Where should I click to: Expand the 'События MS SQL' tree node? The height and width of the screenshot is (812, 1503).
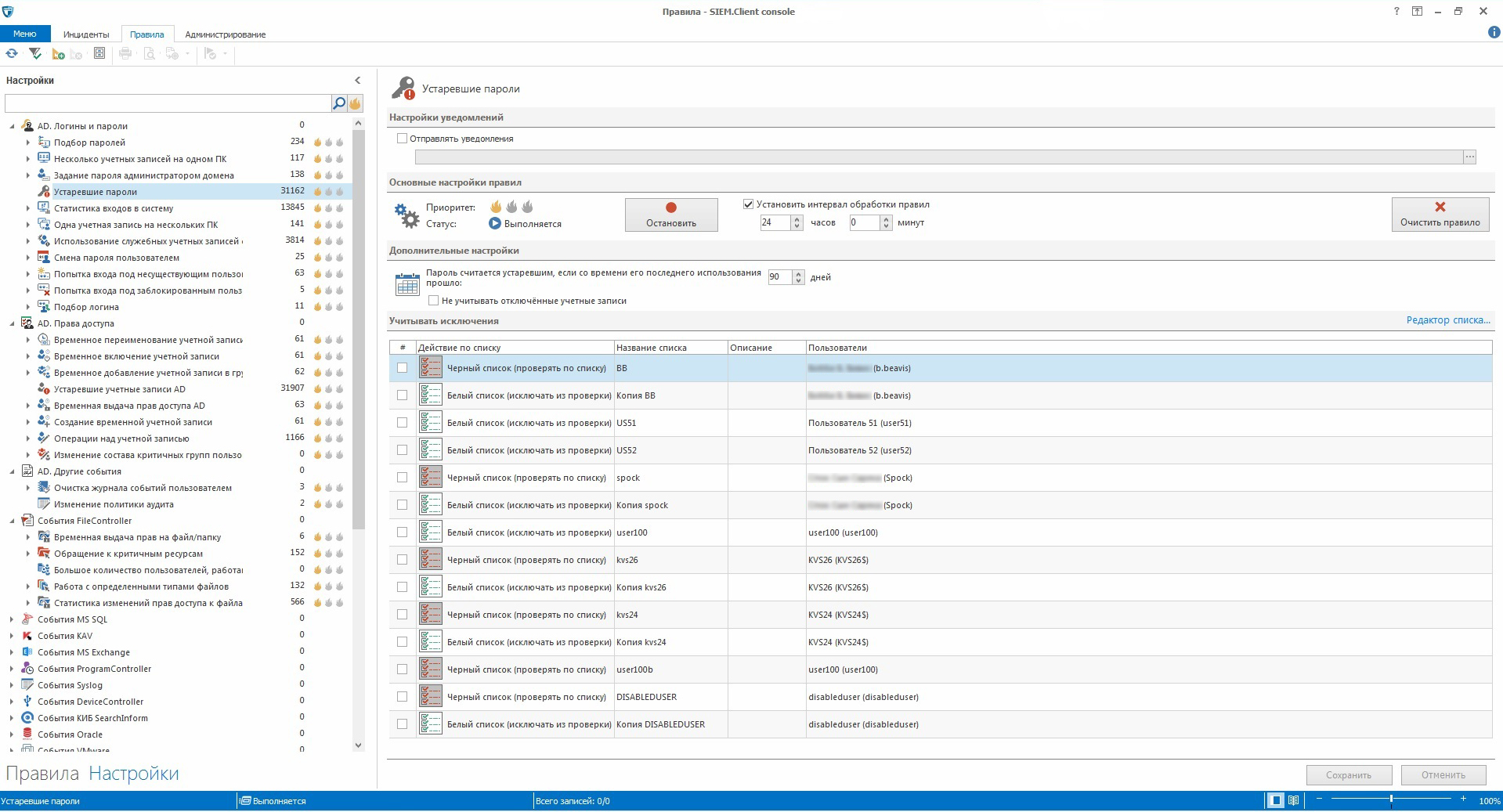click(12, 619)
